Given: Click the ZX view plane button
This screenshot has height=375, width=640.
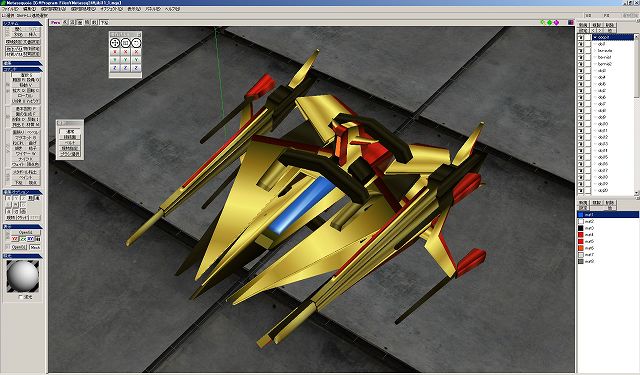Looking at the screenshot, I should 23,239.
